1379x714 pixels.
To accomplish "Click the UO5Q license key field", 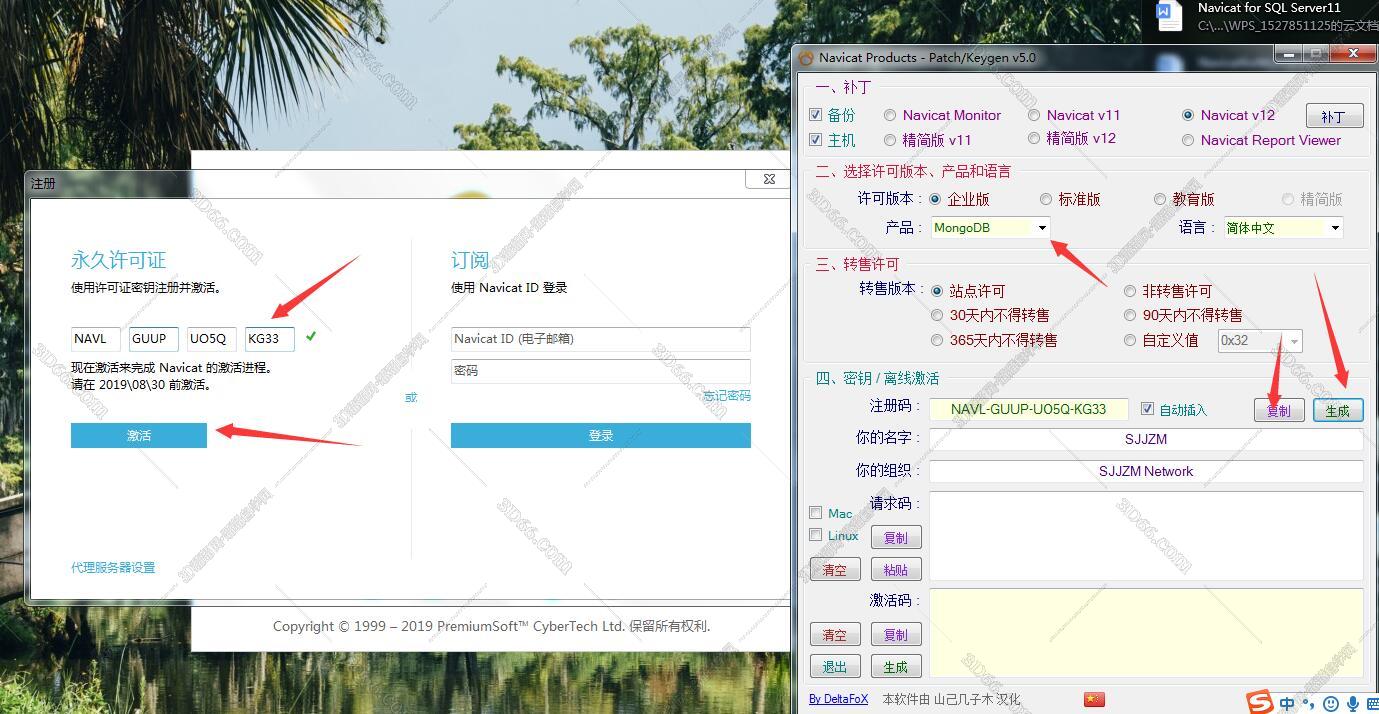I will pyautogui.click(x=212, y=339).
